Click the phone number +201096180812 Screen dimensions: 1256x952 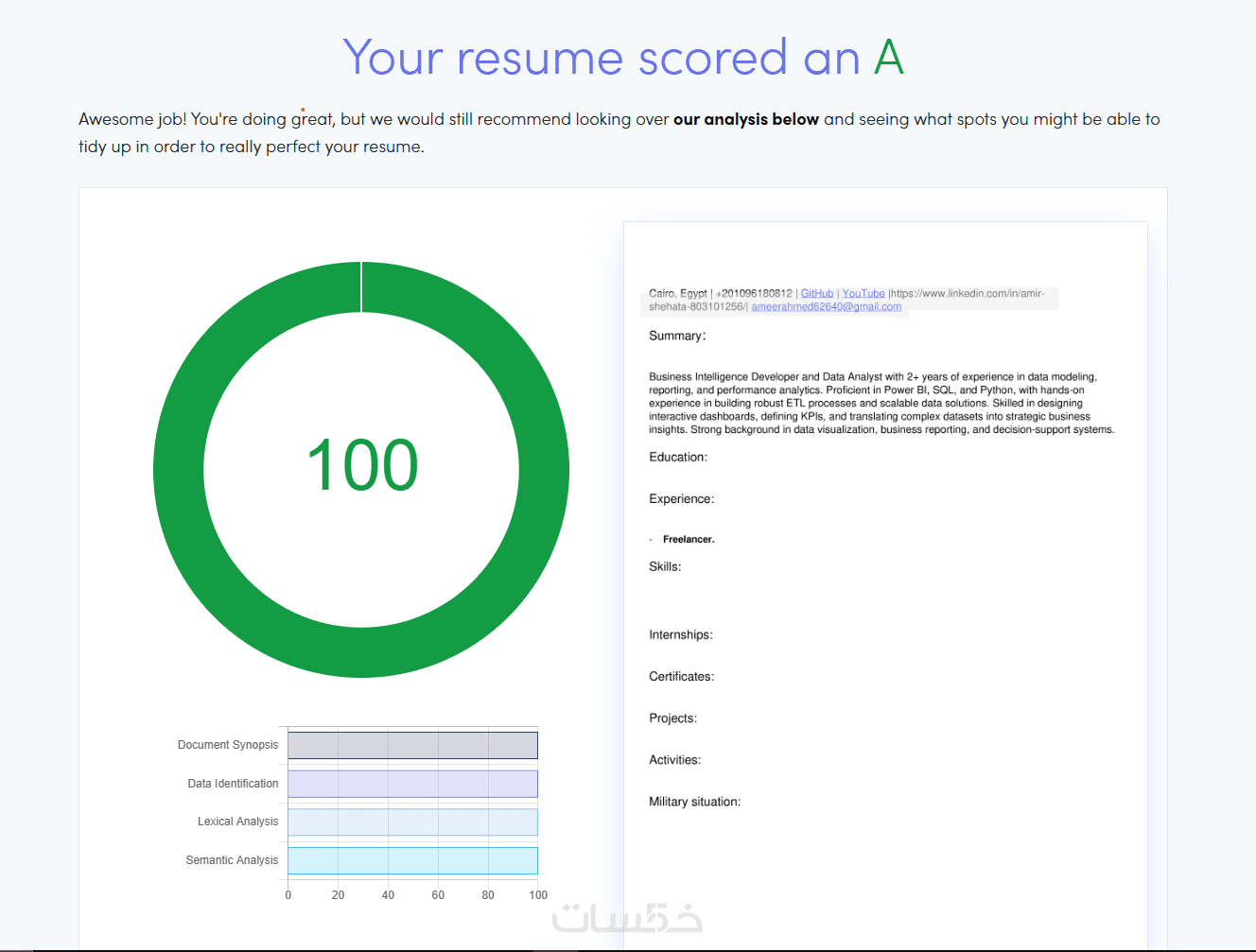(x=754, y=294)
